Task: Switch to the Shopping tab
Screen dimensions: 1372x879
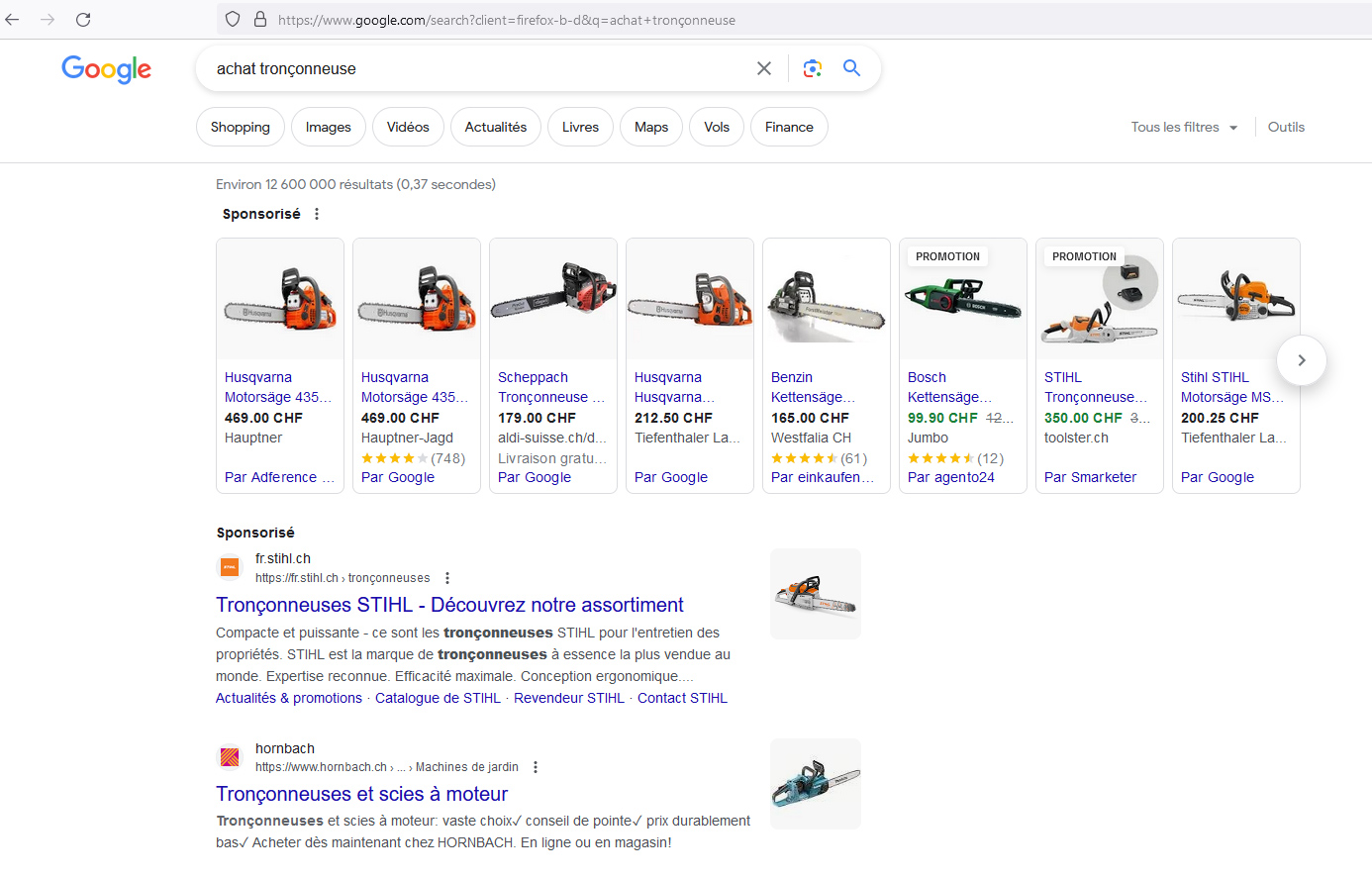Action: [x=241, y=127]
